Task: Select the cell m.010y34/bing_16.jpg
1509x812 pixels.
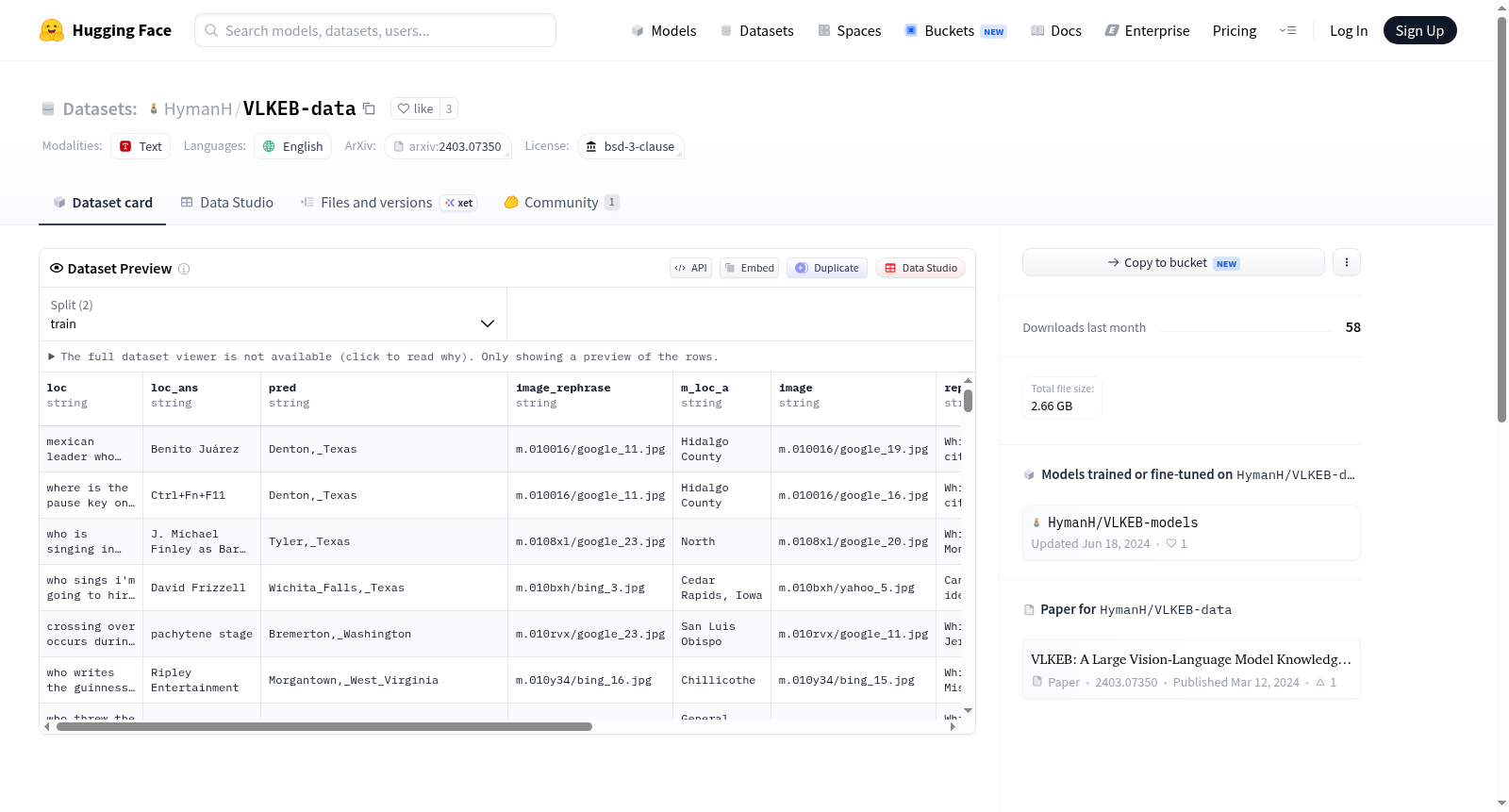Action: pyautogui.click(x=590, y=680)
